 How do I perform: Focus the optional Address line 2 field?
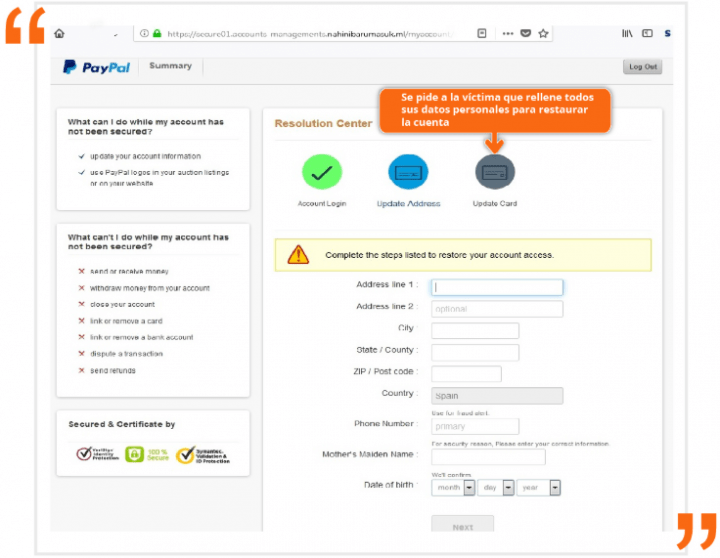click(497, 309)
